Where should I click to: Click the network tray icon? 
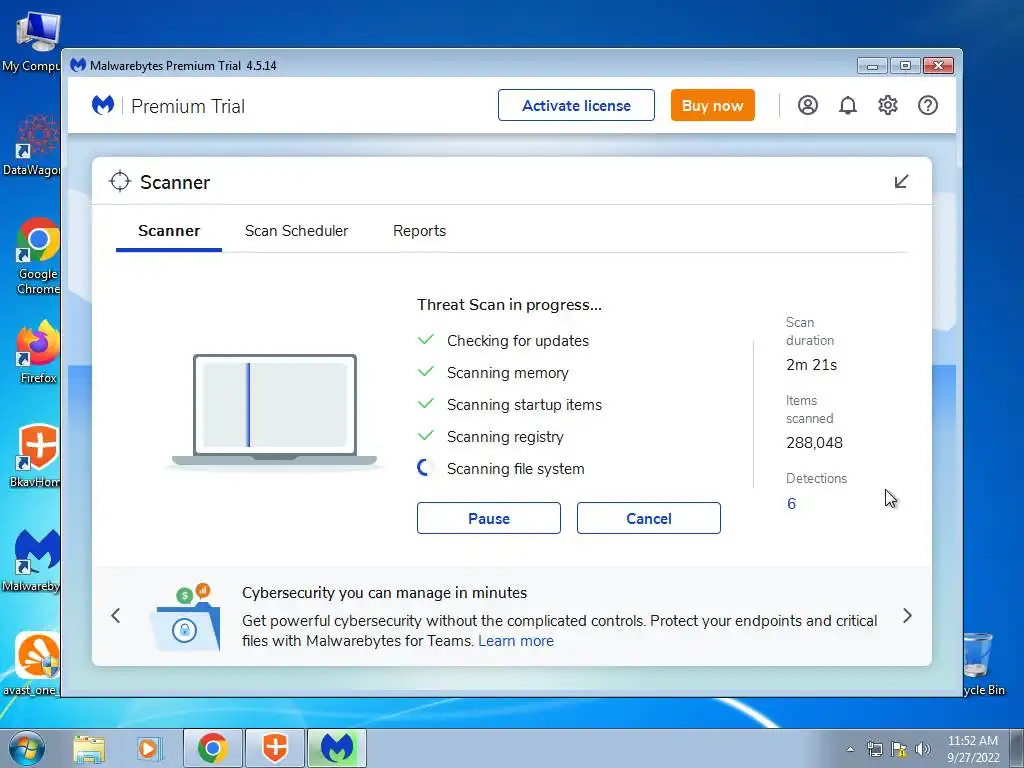click(x=874, y=749)
